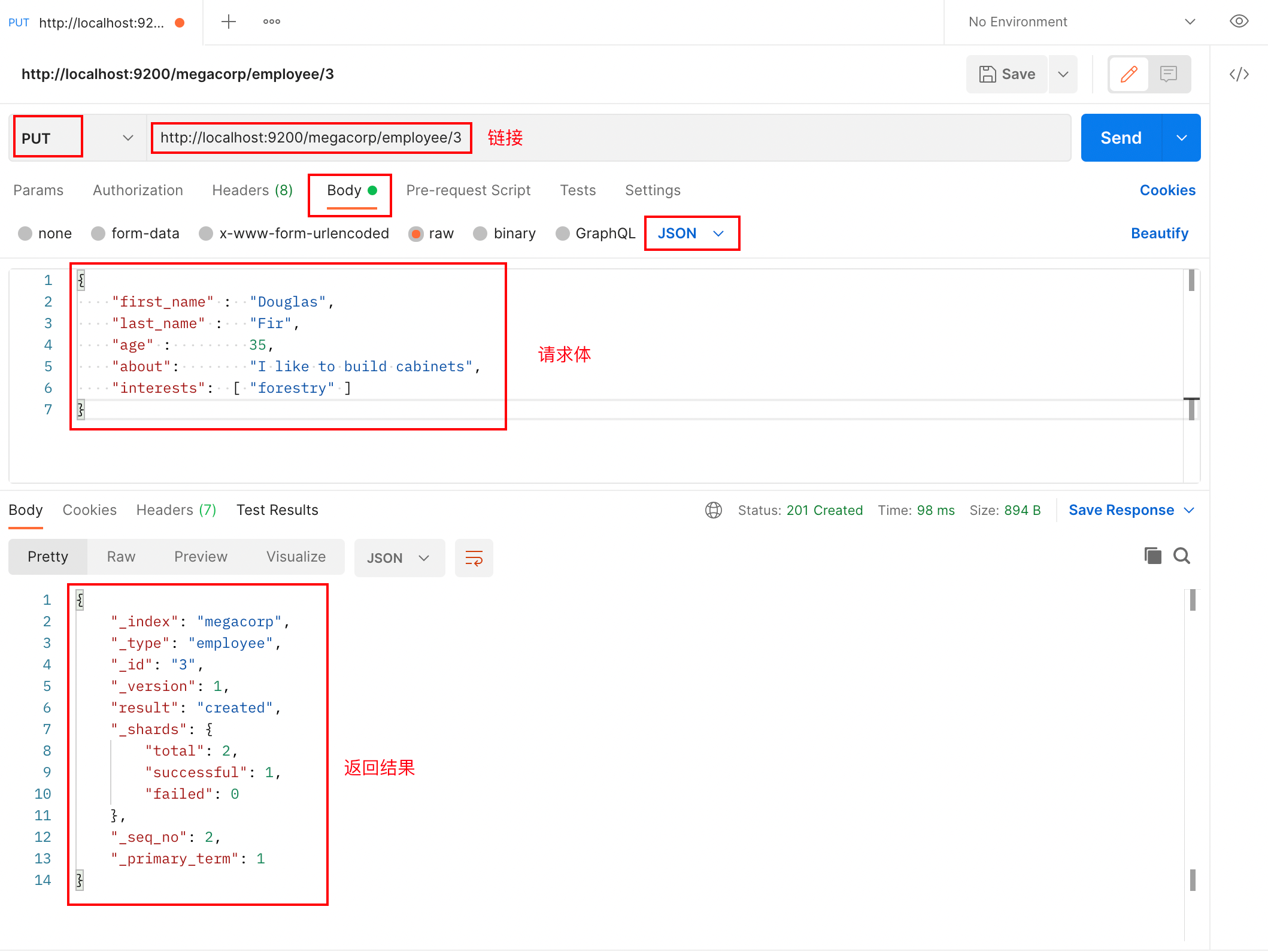
Task: Search the response with the magnifier icon
Action: (x=1181, y=556)
